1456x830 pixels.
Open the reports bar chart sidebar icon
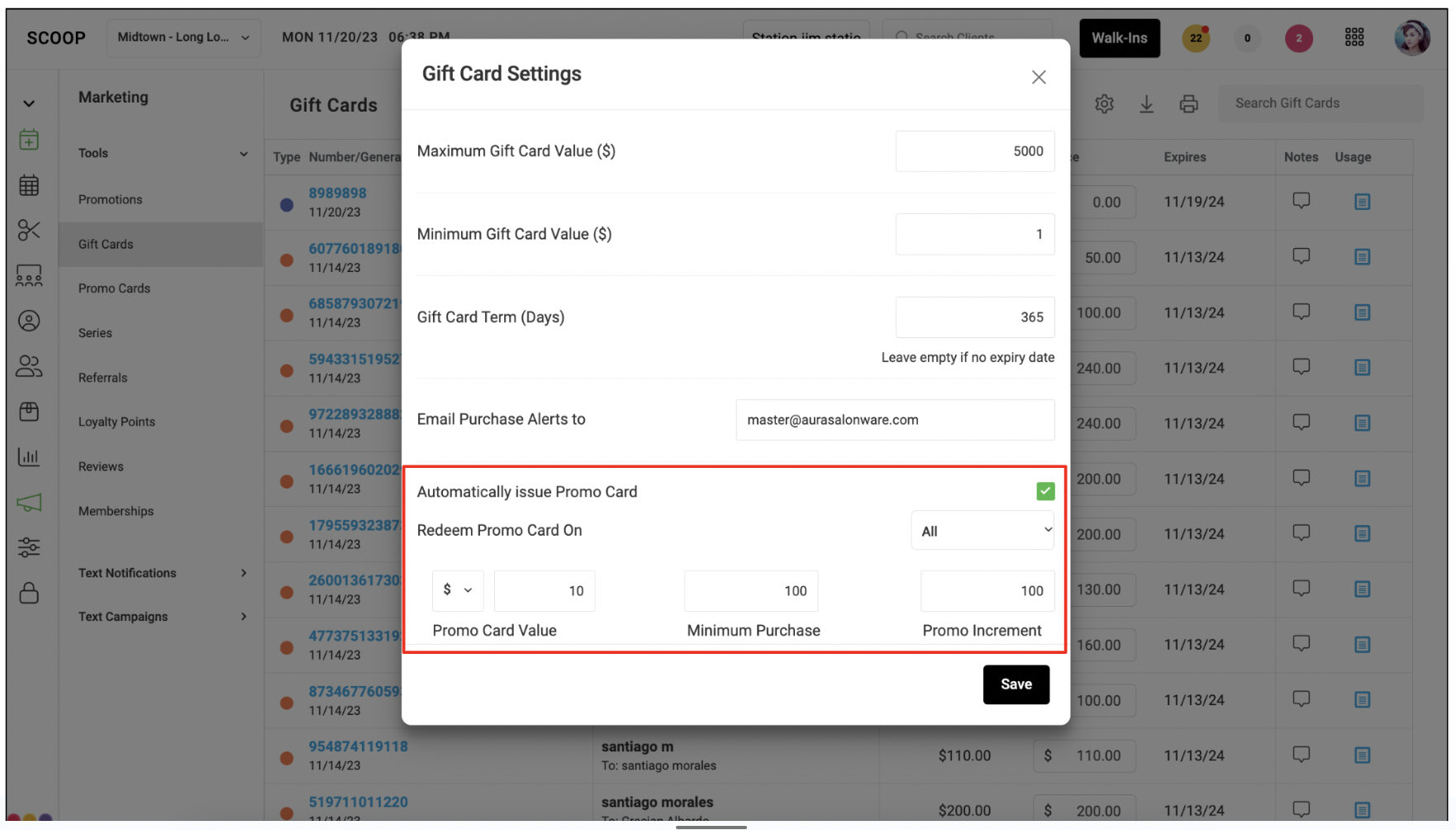[29, 456]
